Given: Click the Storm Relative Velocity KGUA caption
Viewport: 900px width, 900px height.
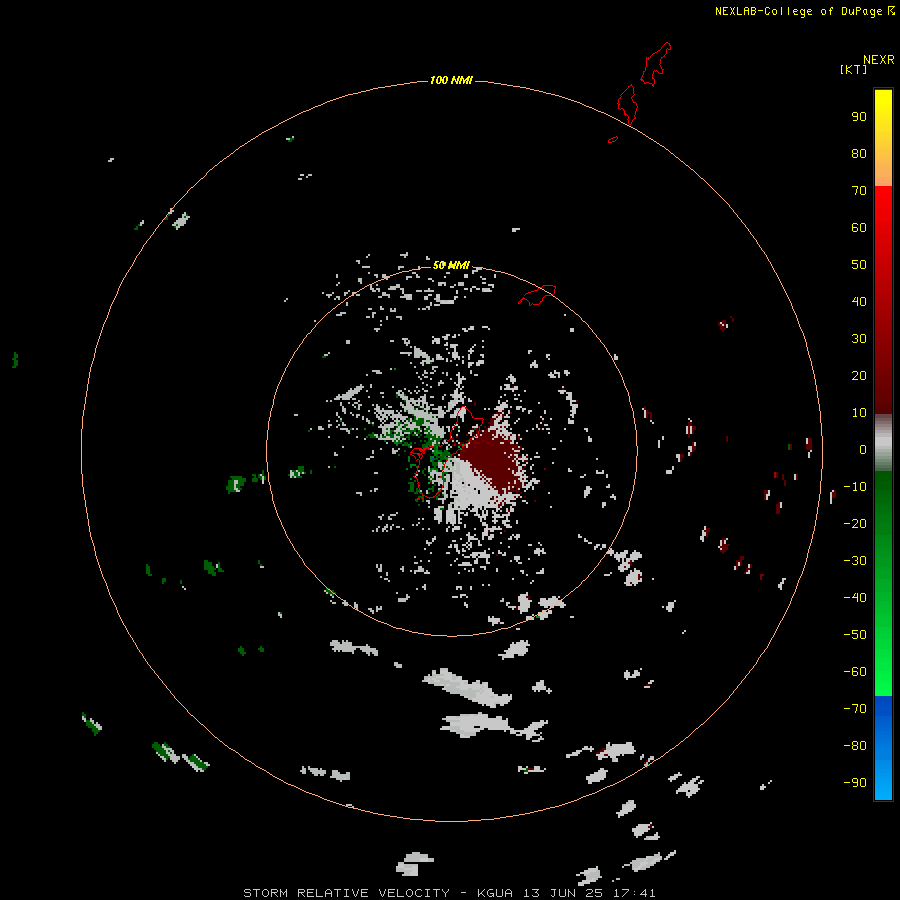Looking at the screenshot, I should [449, 893].
